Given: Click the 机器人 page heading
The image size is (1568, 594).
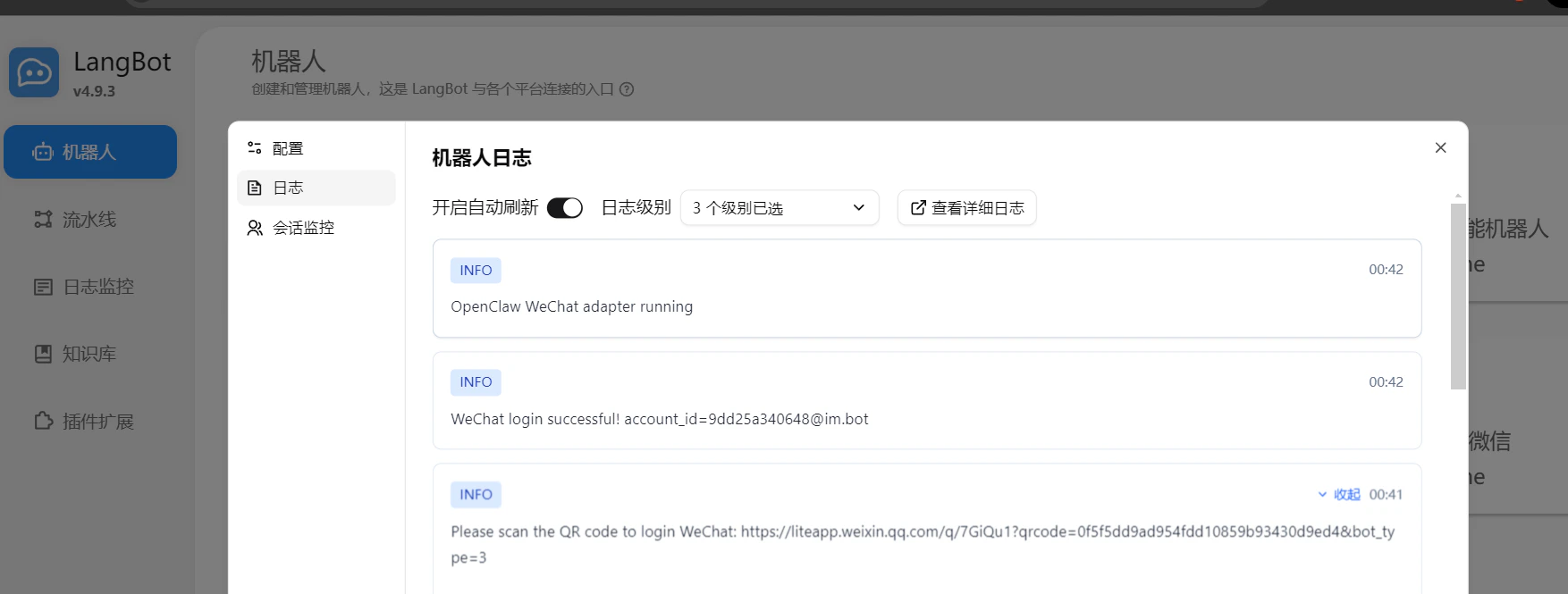Looking at the screenshot, I should (289, 61).
